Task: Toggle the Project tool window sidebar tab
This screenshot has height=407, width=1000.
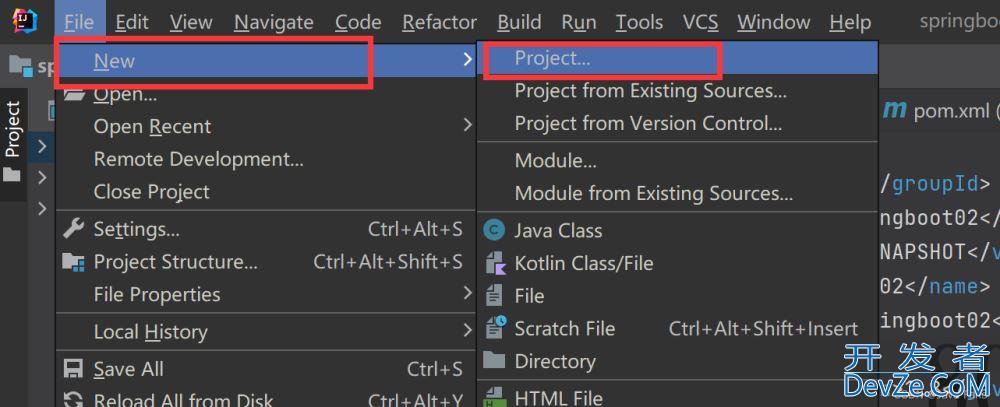Action: click(x=13, y=142)
